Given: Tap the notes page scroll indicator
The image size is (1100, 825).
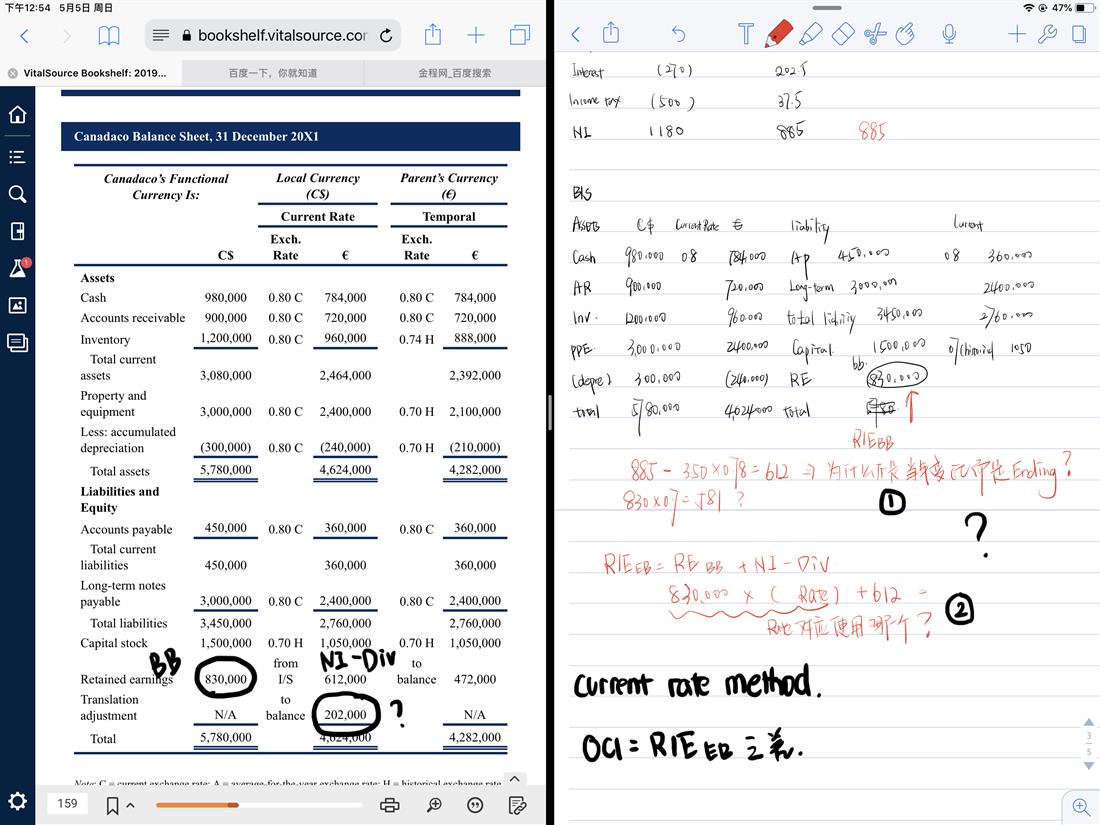Looking at the screenshot, I should (x=1088, y=744).
